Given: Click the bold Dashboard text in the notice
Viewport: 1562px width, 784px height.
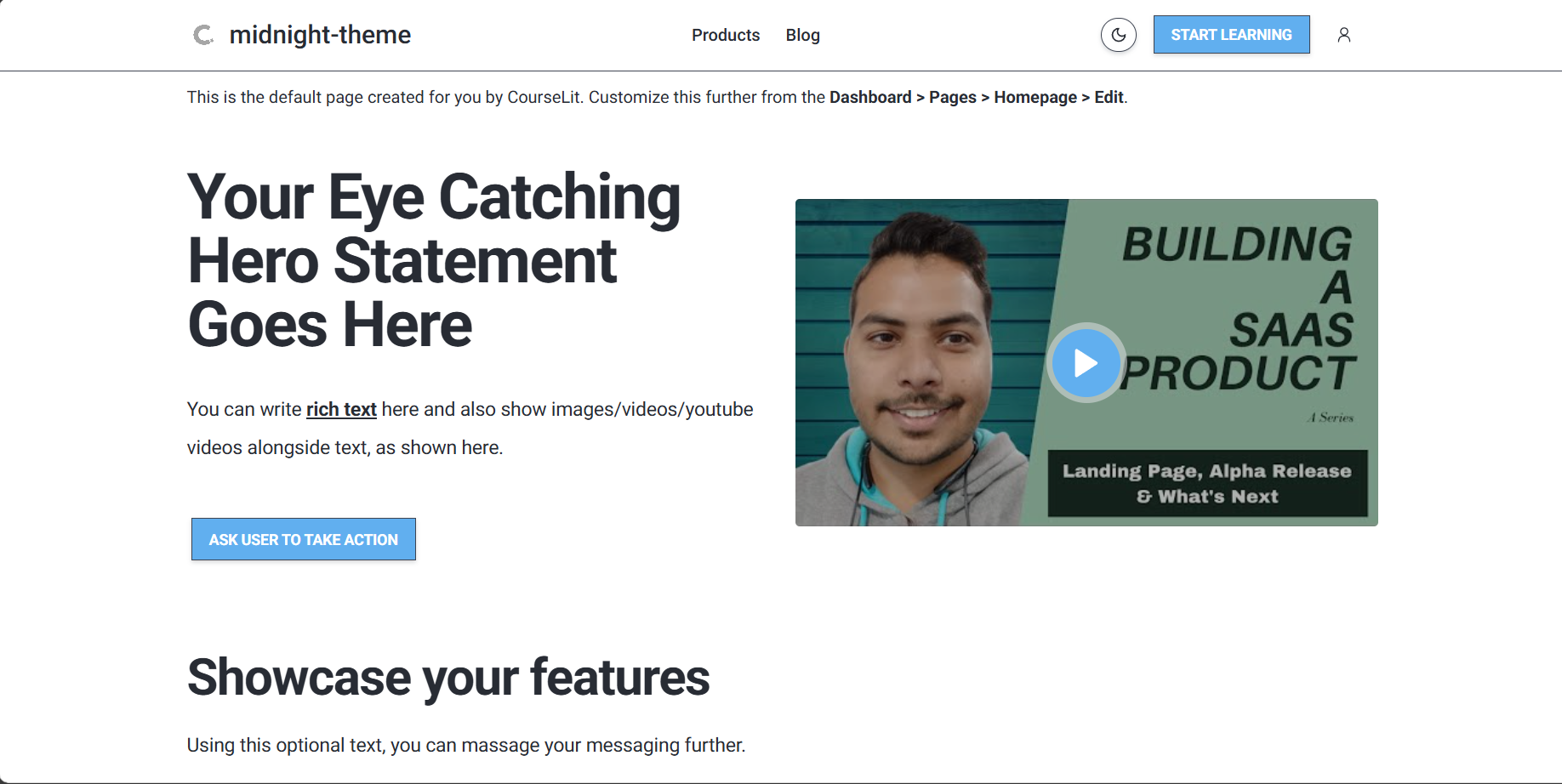Looking at the screenshot, I should tap(870, 98).
